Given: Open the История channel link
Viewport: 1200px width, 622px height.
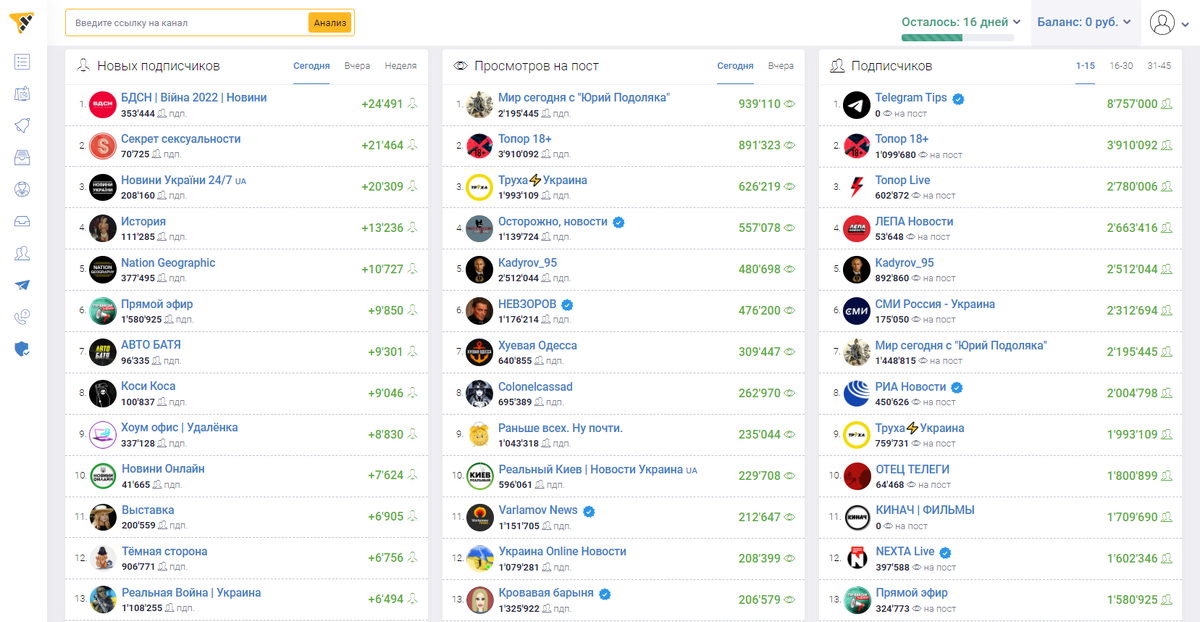Looking at the screenshot, I should tap(143, 221).
